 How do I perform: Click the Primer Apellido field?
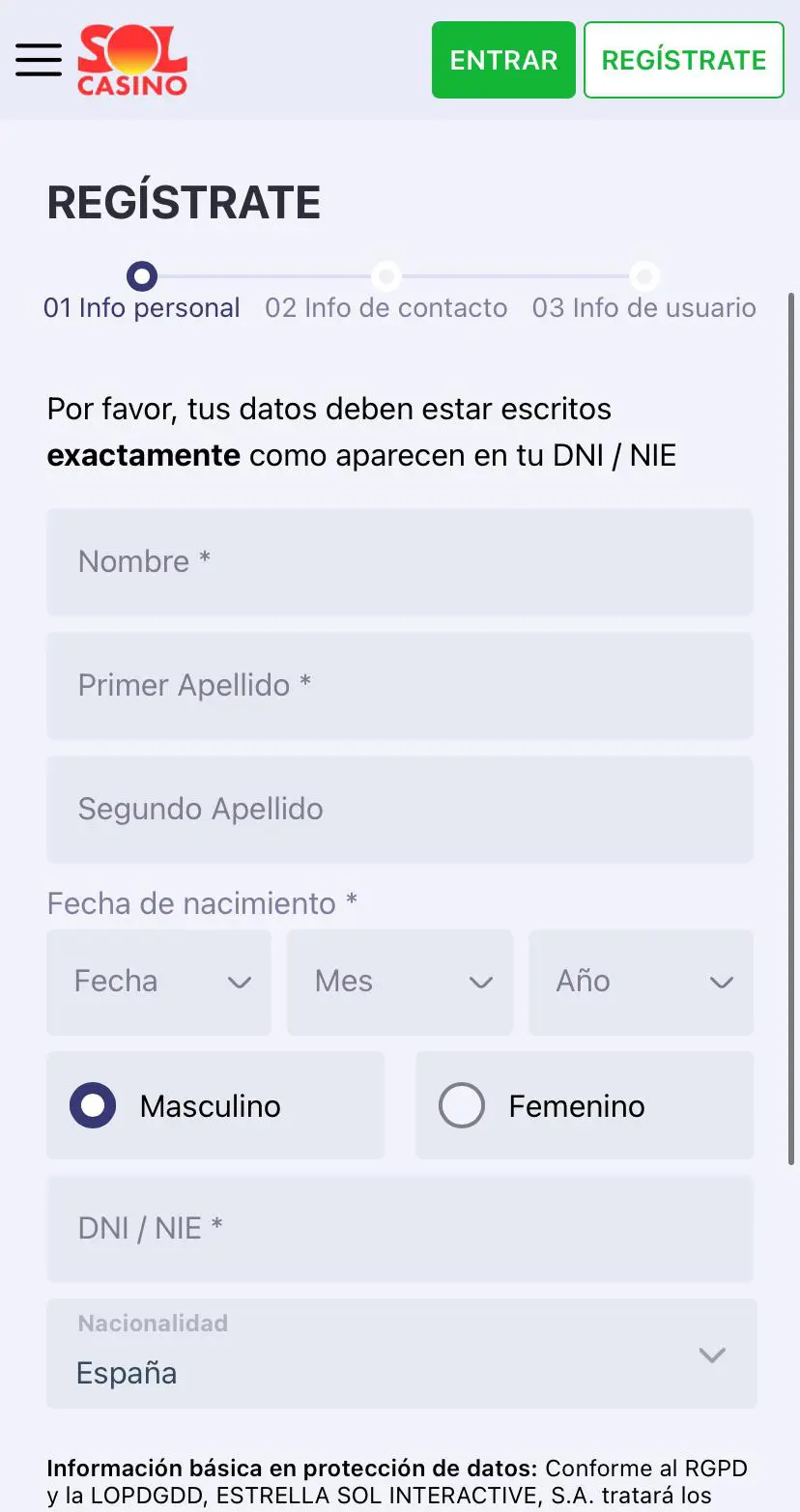tap(399, 686)
